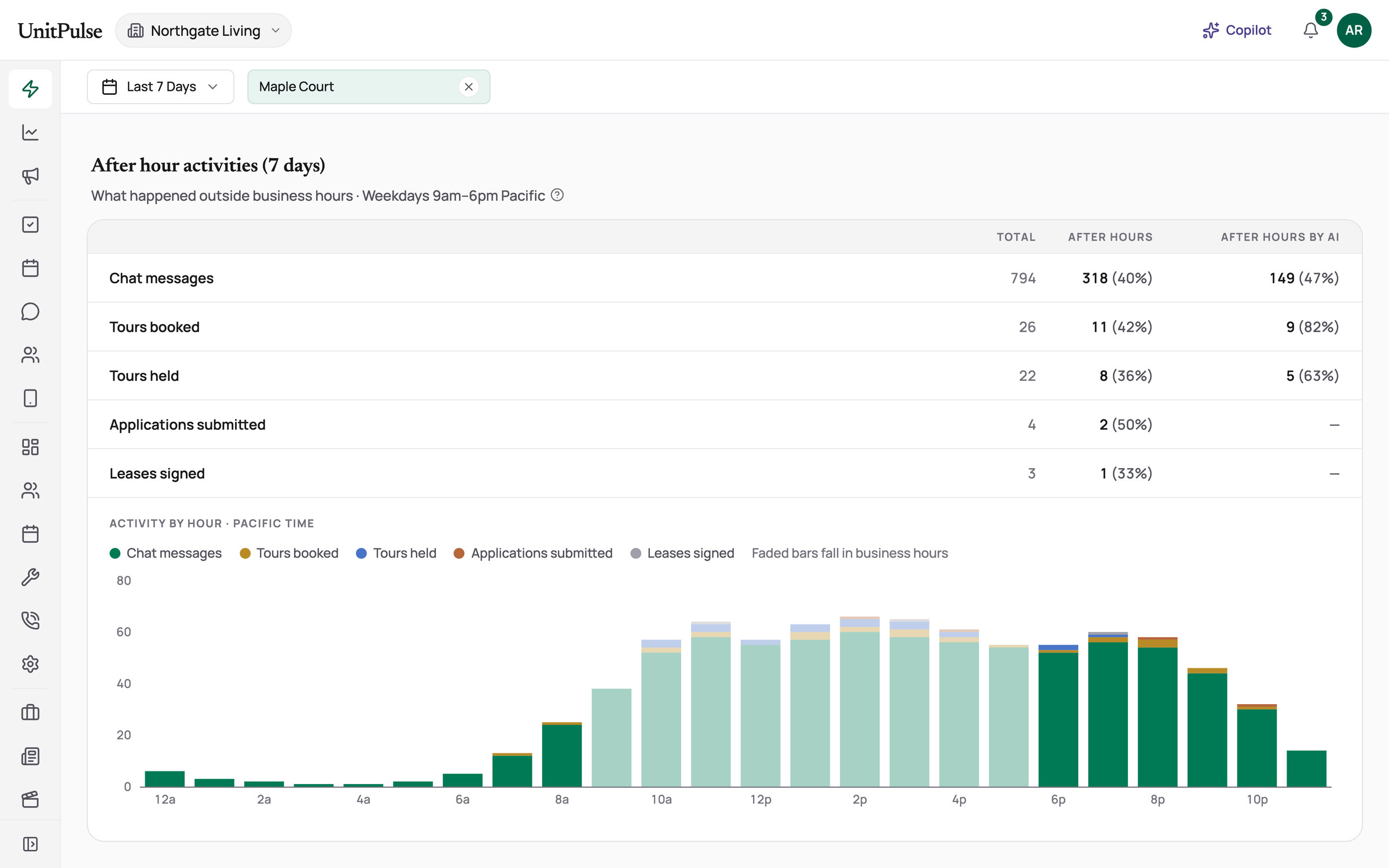
Task: Open notifications bell with 3 badge
Action: 1311,30
